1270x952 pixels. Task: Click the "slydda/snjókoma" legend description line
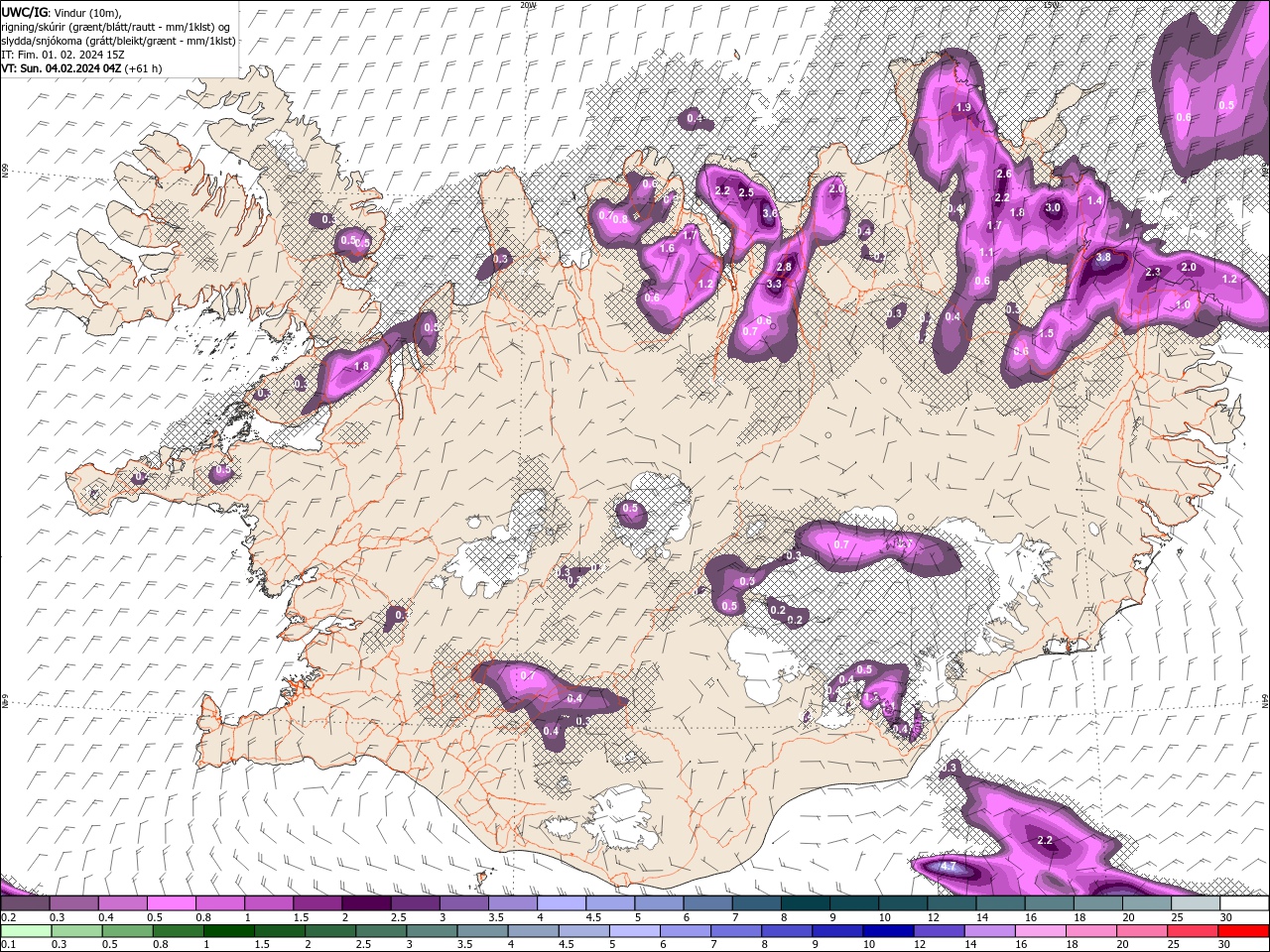[119, 41]
